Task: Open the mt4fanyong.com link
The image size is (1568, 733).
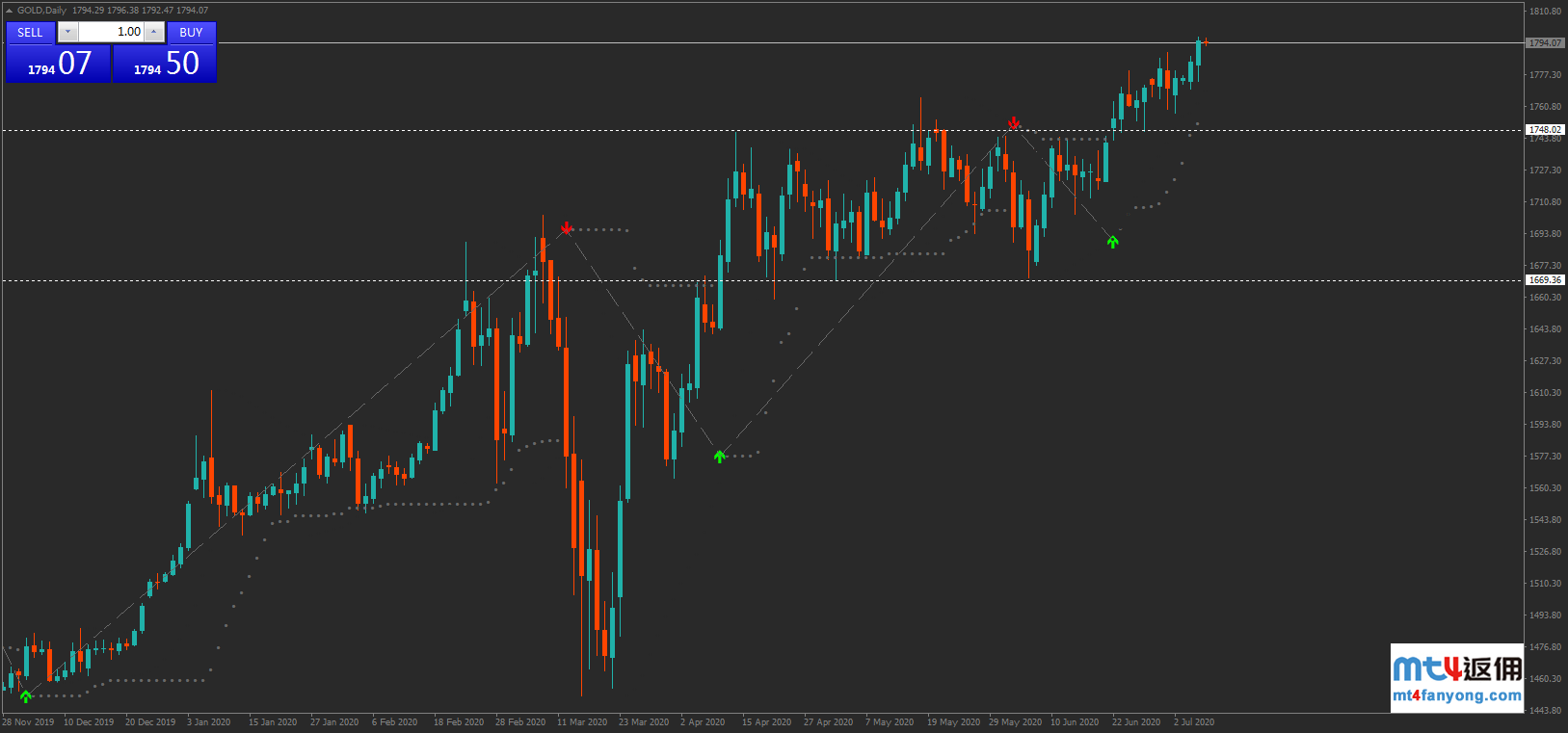Action: [x=1456, y=695]
